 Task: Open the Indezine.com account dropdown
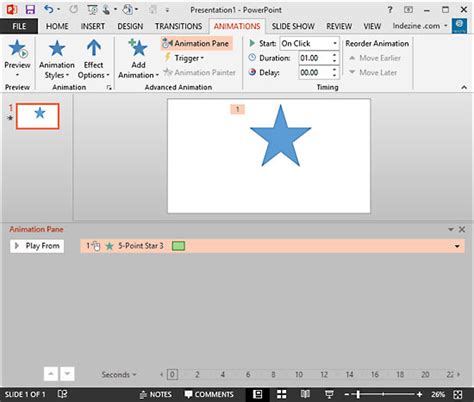pos(420,26)
